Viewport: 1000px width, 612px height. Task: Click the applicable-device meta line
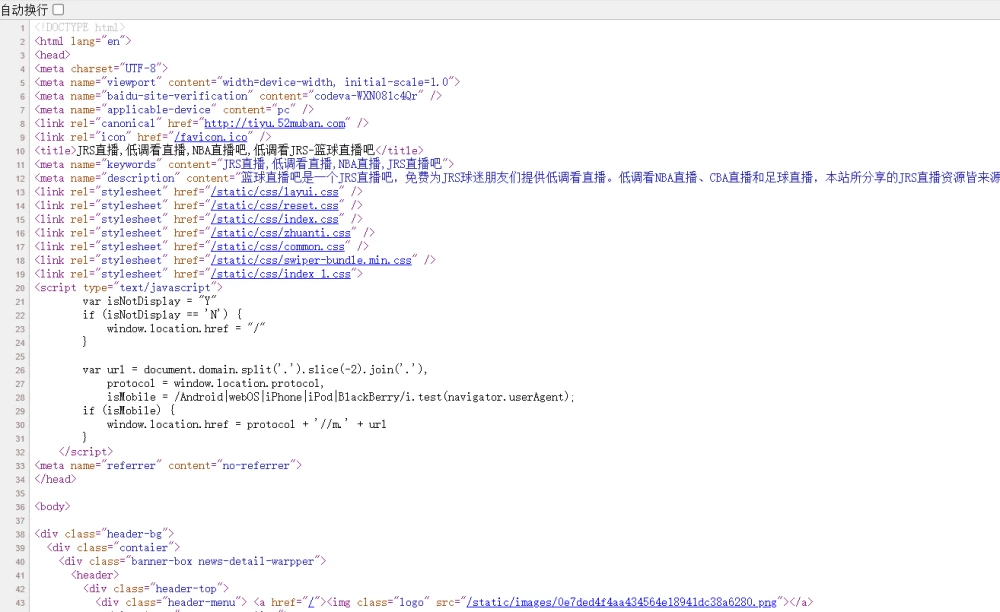tap(174, 110)
